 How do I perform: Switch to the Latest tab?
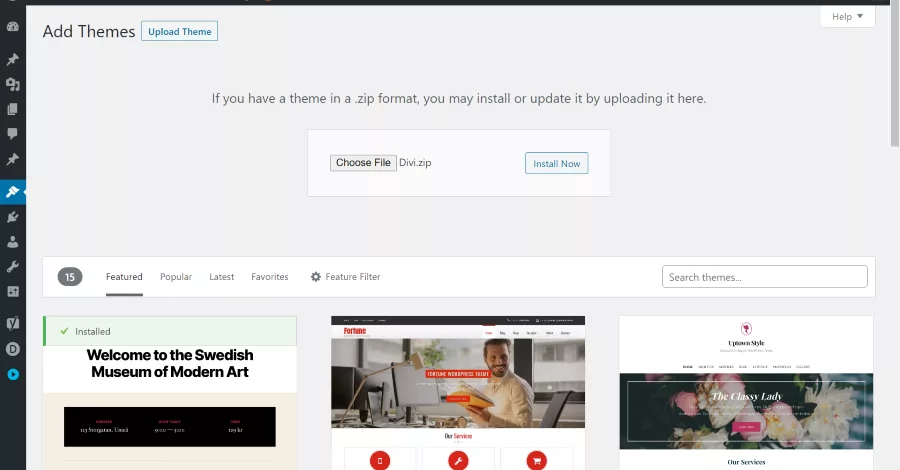[222, 277]
